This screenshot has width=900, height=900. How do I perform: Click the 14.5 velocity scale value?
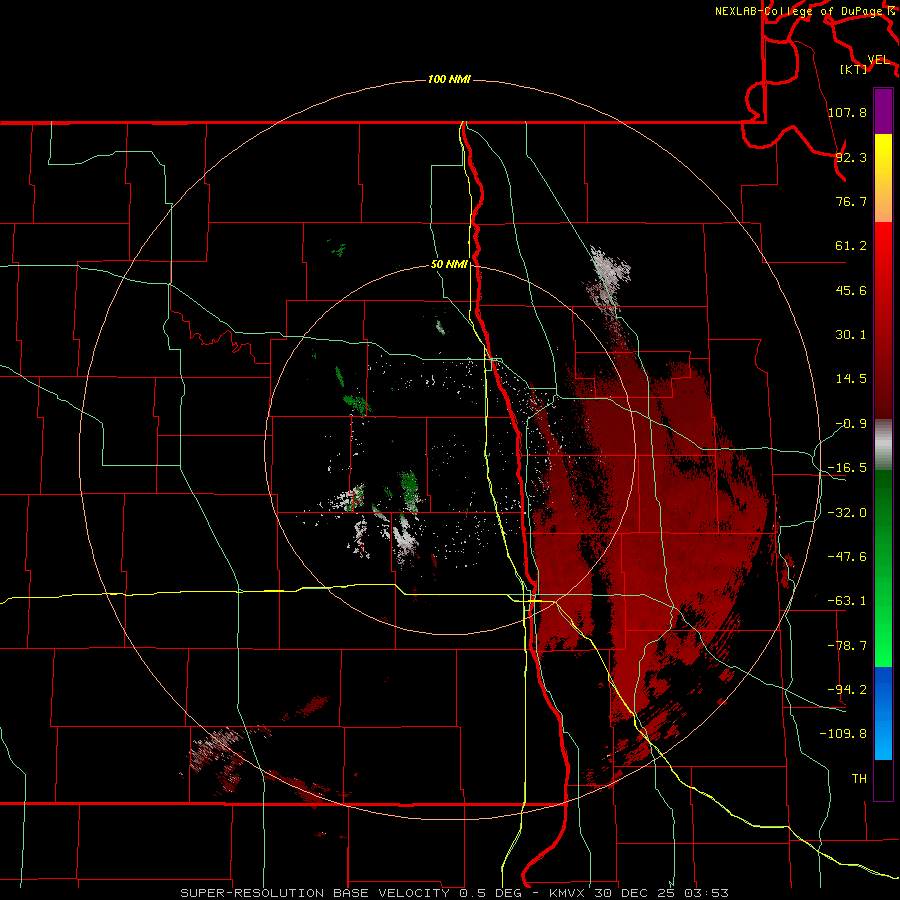851,379
